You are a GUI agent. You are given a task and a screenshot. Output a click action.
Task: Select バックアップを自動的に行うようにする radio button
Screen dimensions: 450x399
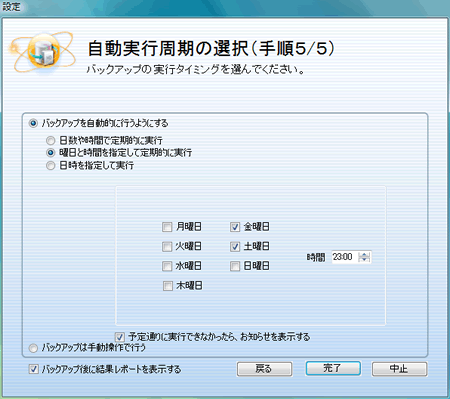click(33, 124)
